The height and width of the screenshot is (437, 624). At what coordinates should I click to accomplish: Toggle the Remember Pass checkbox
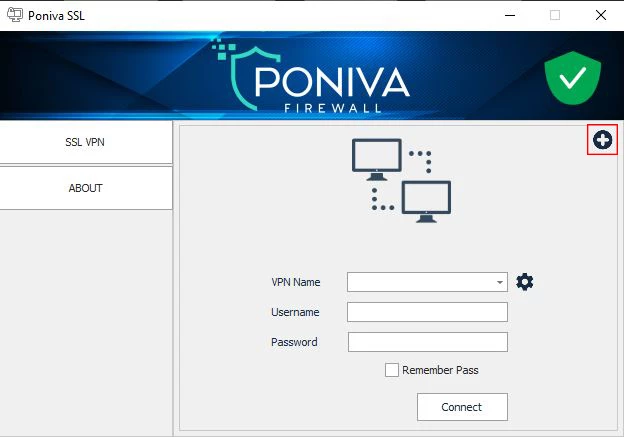click(x=392, y=370)
